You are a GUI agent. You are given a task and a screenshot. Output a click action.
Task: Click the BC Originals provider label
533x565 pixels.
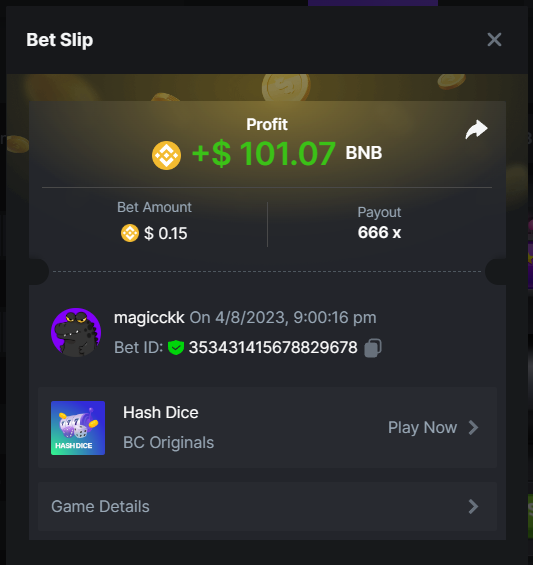pyautogui.click(x=169, y=442)
